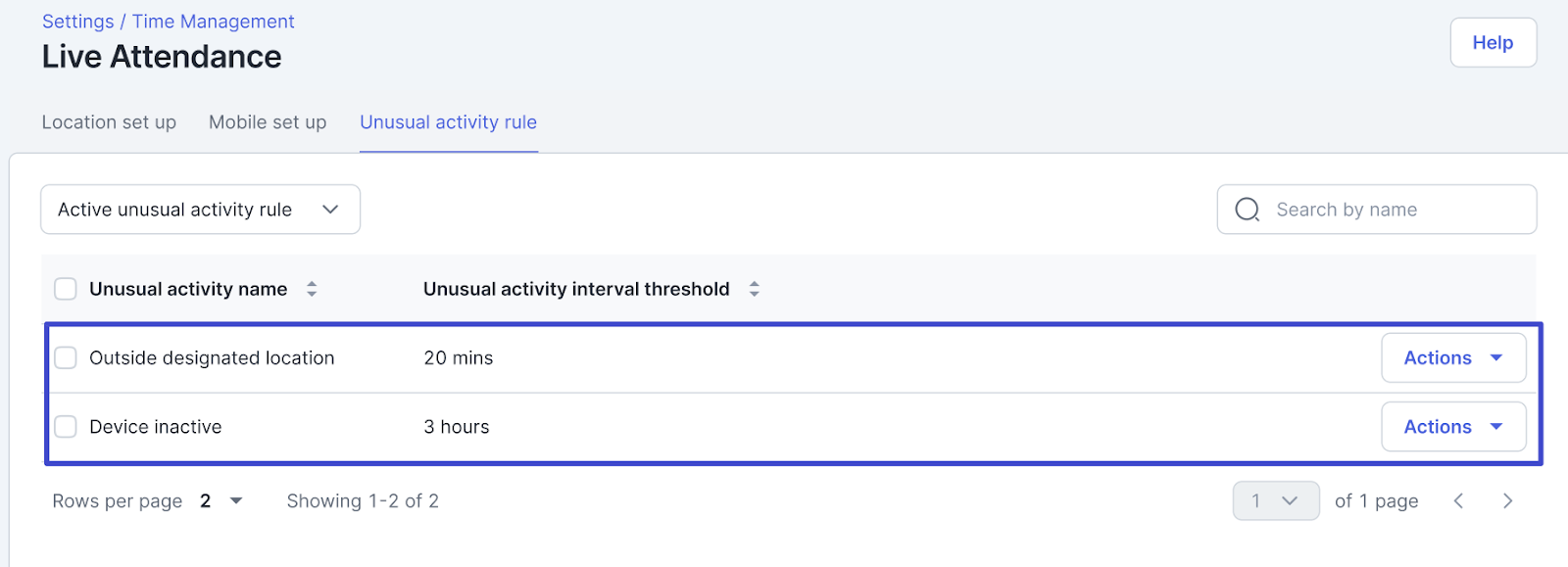Change Rows per page value
Viewport: 1568px width, 567px height.
click(x=220, y=501)
